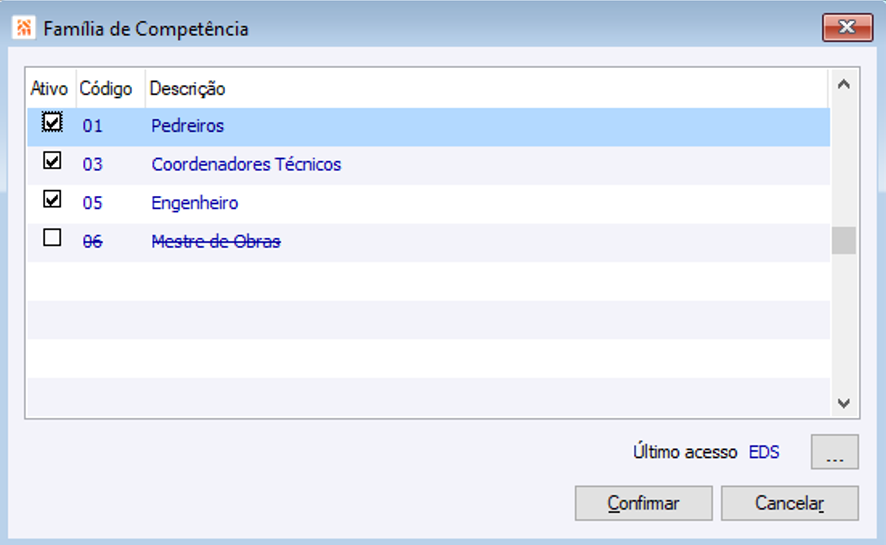Close the Família de Competência window
This screenshot has height=545, width=886.
(x=847, y=27)
